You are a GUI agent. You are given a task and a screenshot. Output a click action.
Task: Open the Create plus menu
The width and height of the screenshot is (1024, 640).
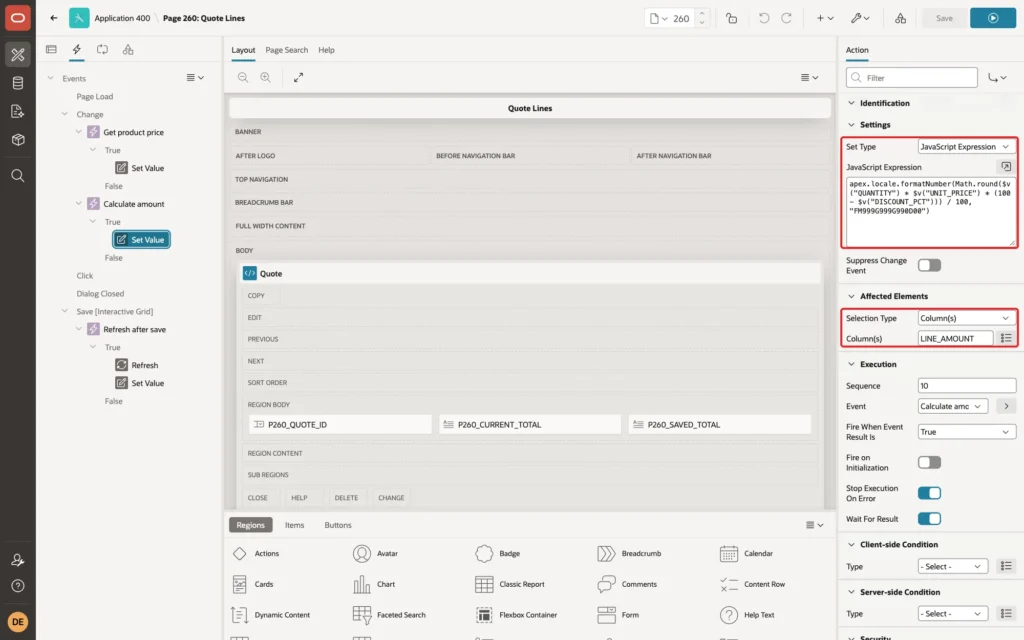point(825,18)
